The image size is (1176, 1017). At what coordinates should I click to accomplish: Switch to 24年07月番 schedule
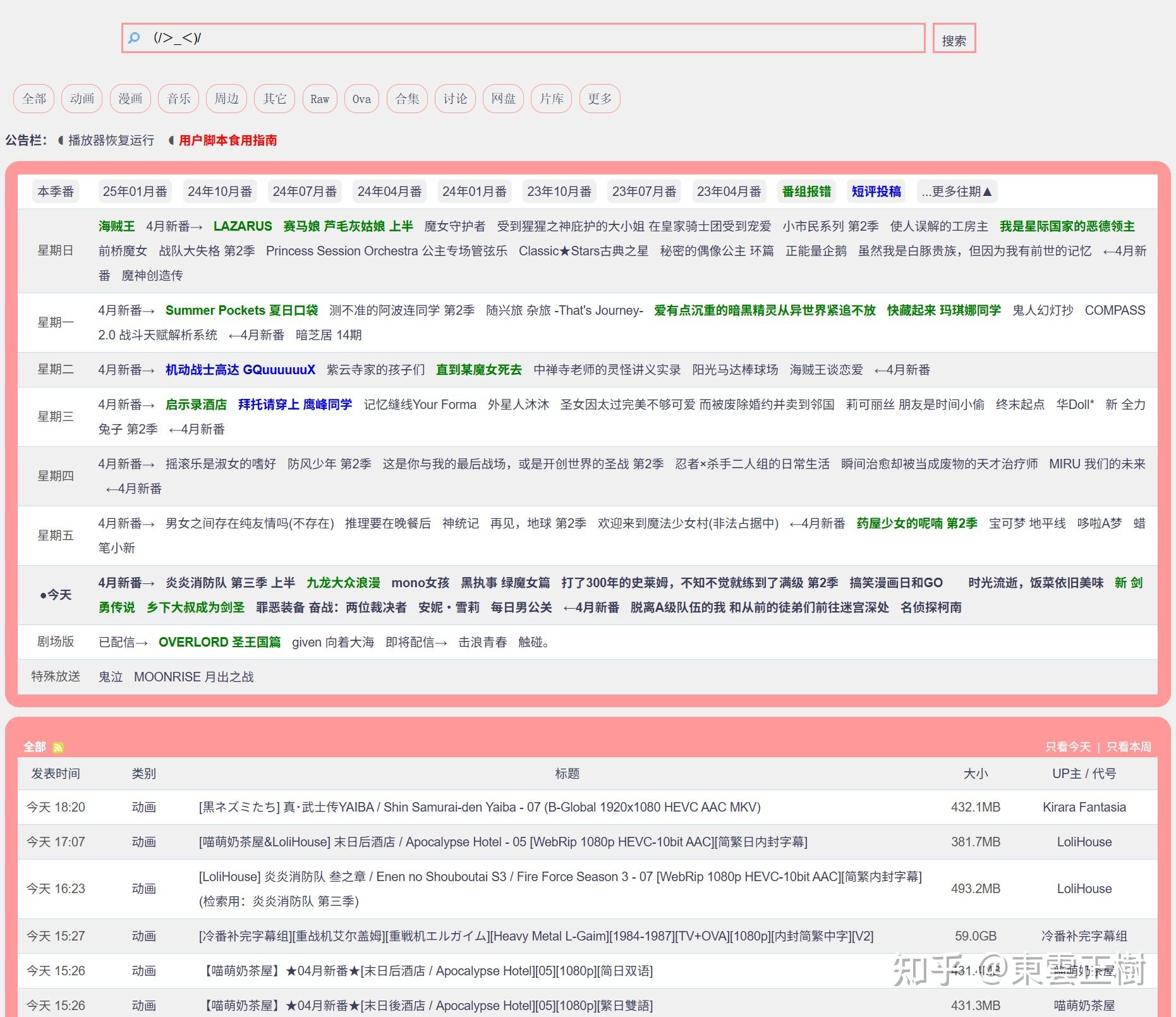point(305,192)
